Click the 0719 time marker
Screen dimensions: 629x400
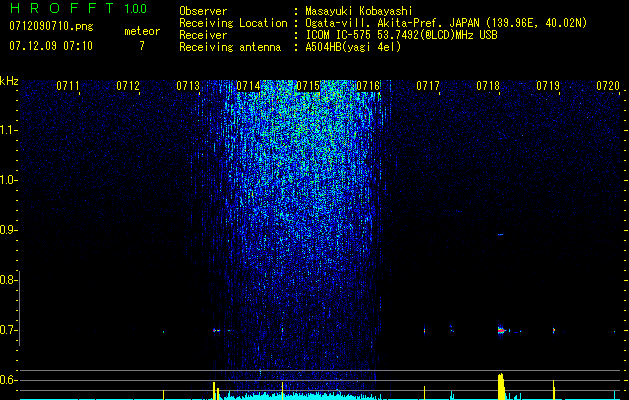point(548,86)
